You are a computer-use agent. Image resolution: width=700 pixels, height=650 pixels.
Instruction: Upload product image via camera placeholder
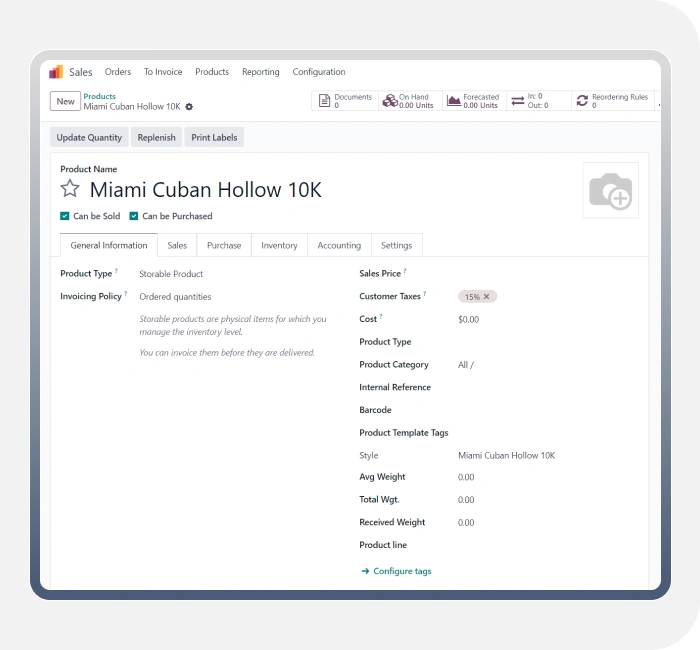(x=610, y=191)
